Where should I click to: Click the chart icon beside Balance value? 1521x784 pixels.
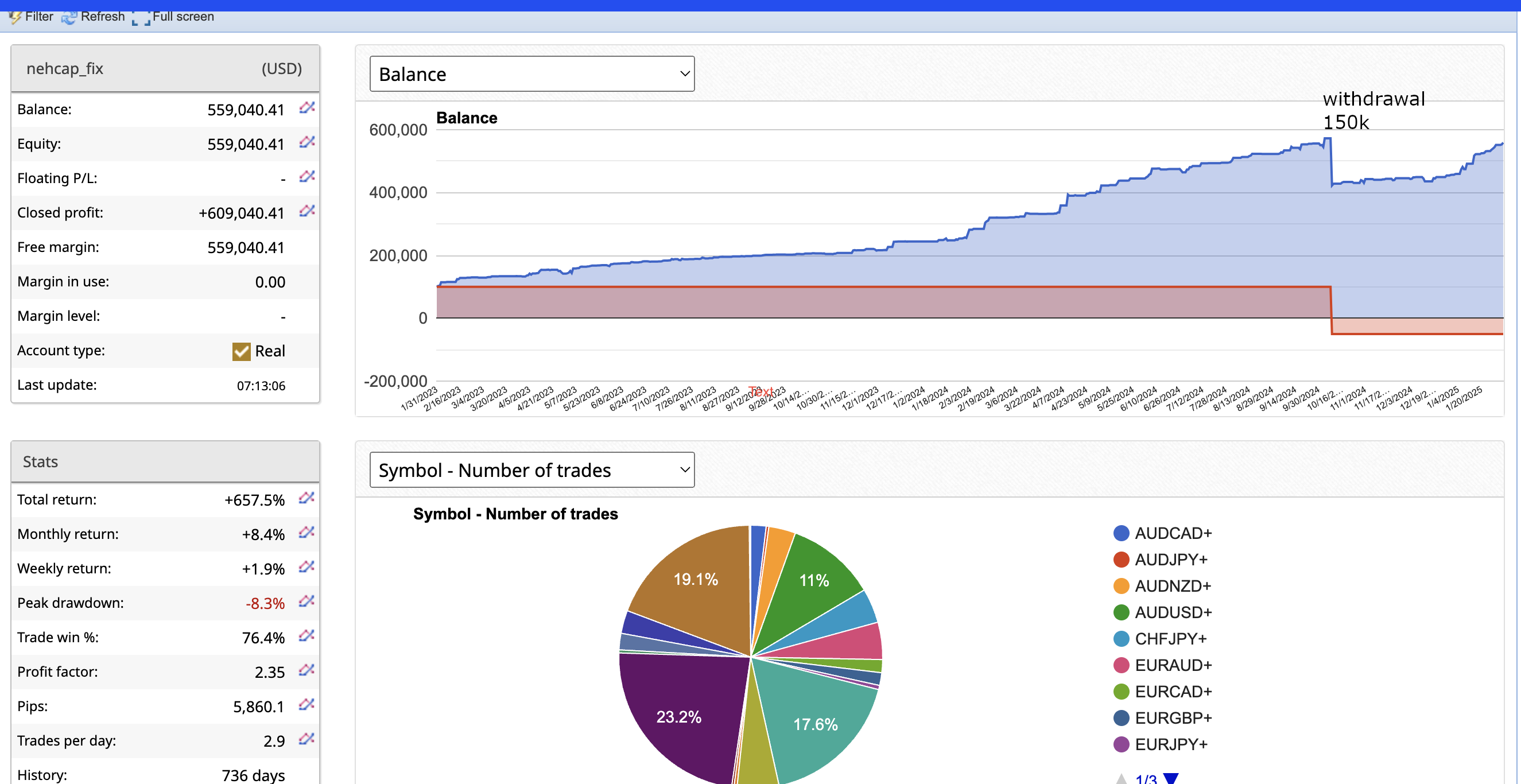tap(306, 107)
